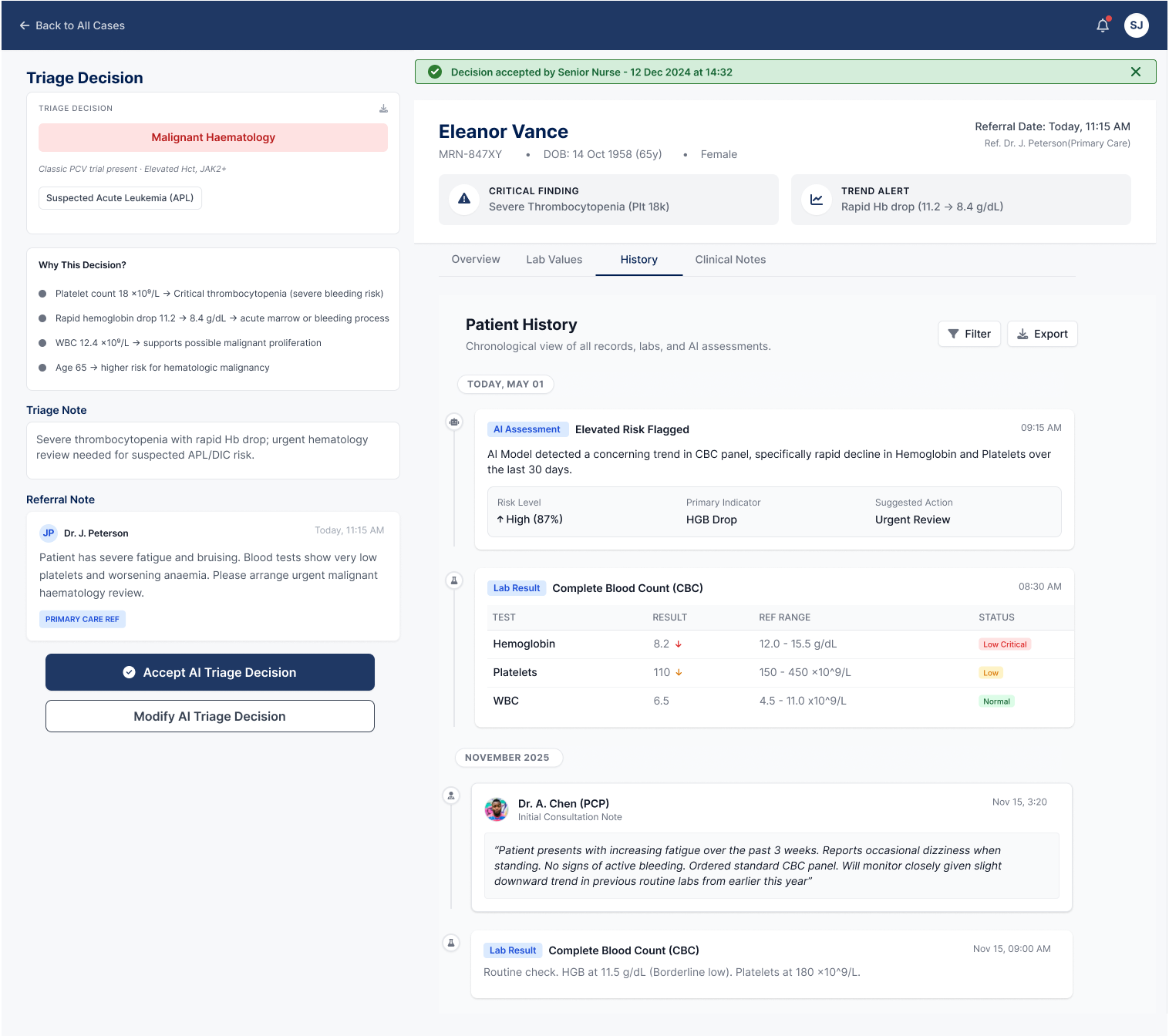The image size is (1169, 1036).
Task: Click the Malignant Haematology decision label
Action: (213, 137)
